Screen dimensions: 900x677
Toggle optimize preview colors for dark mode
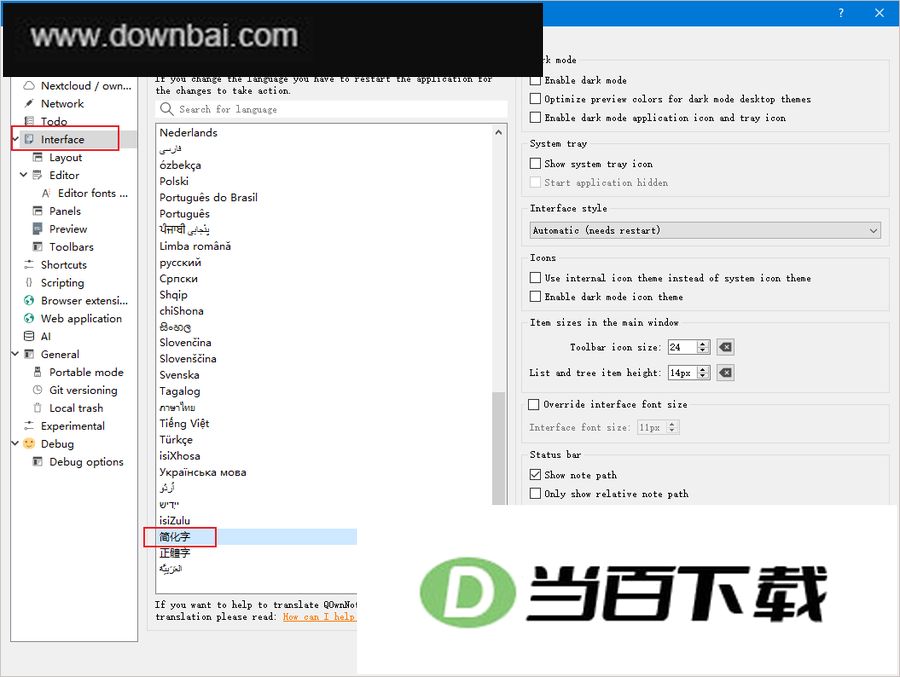click(x=535, y=99)
